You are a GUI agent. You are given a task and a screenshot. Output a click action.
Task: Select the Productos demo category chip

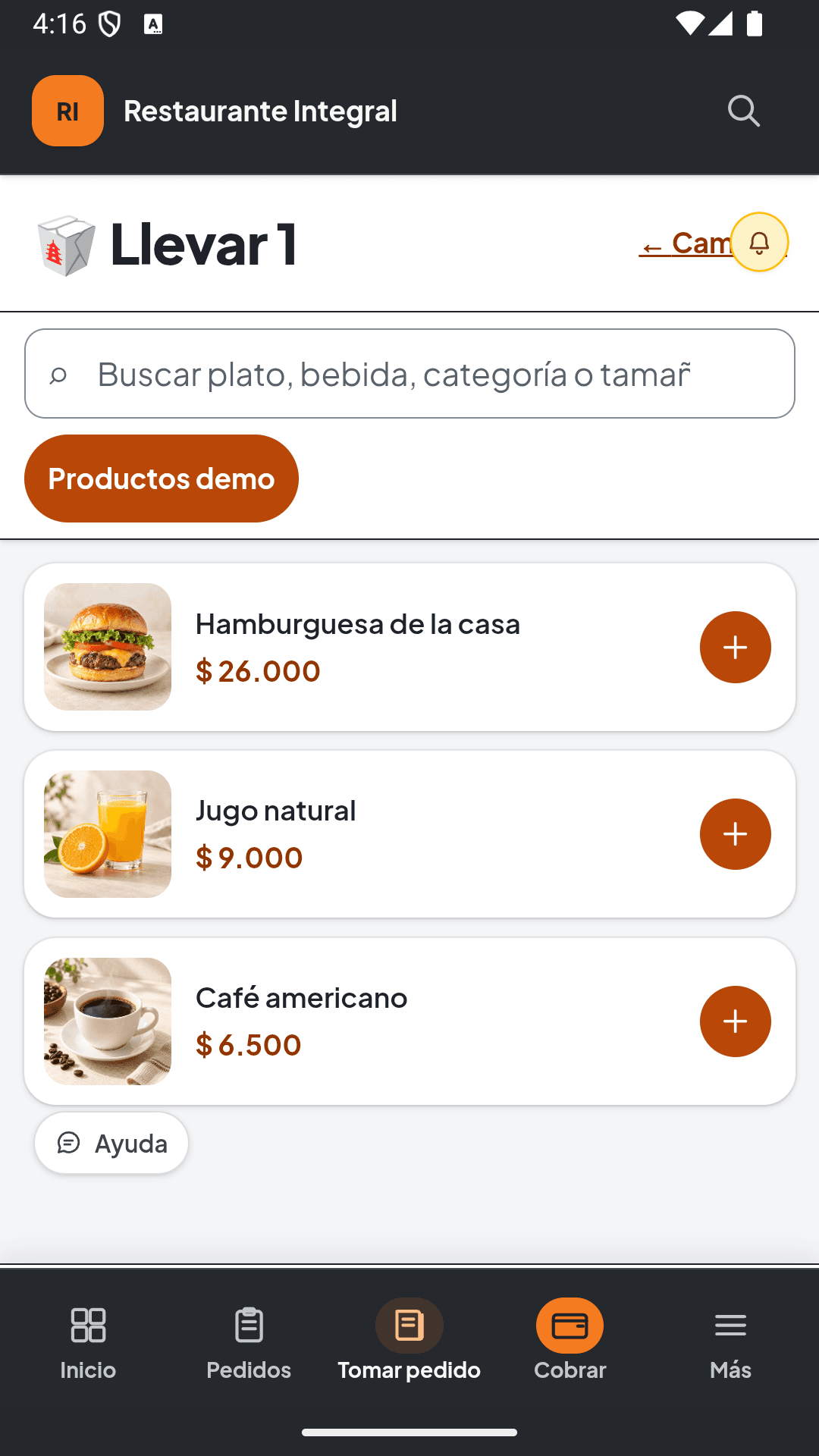click(x=162, y=479)
